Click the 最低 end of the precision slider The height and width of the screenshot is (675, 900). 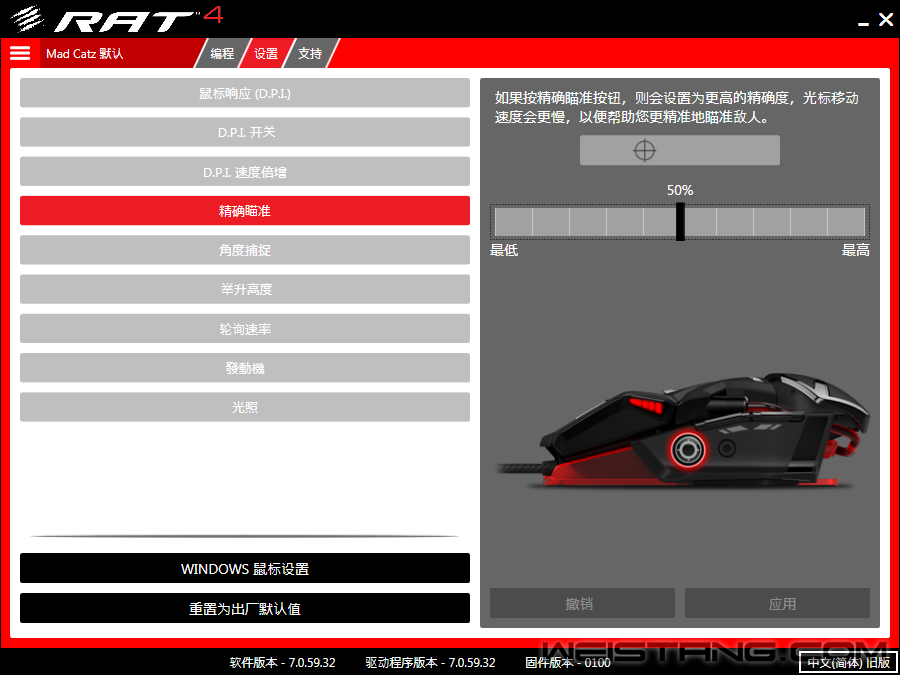[504, 250]
